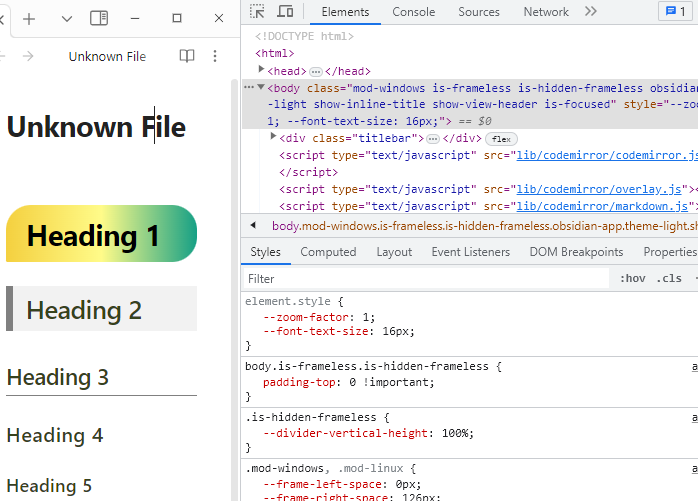Open the note's more options menu
This screenshot has width=698, height=501.
215,56
